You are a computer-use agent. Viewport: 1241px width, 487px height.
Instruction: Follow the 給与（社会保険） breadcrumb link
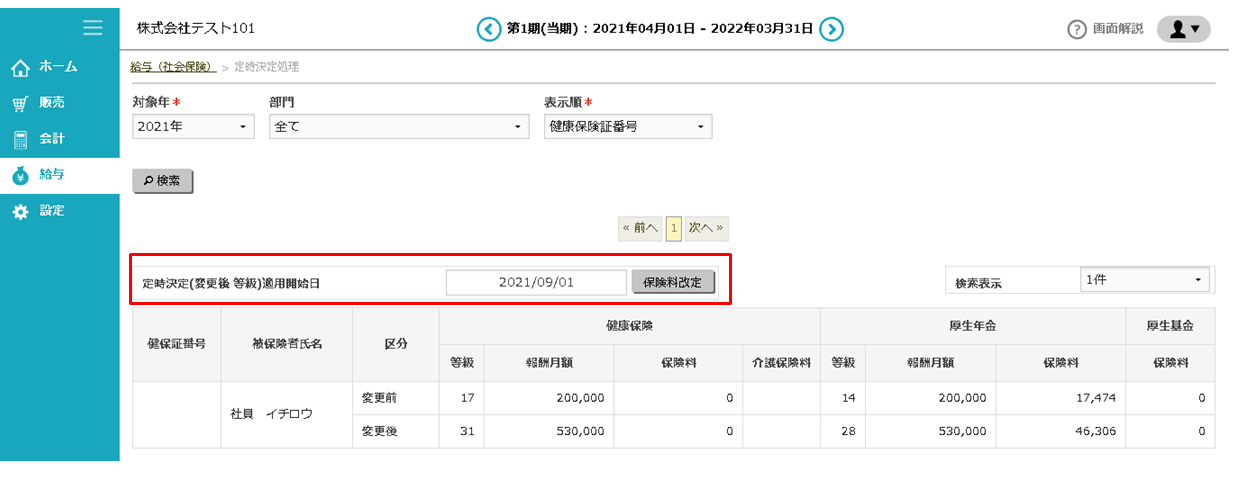pos(173,67)
